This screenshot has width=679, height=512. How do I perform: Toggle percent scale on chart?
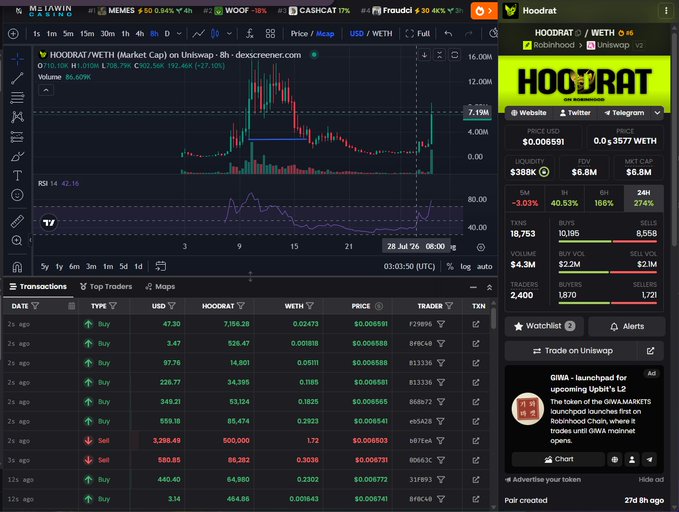[450, 266]
